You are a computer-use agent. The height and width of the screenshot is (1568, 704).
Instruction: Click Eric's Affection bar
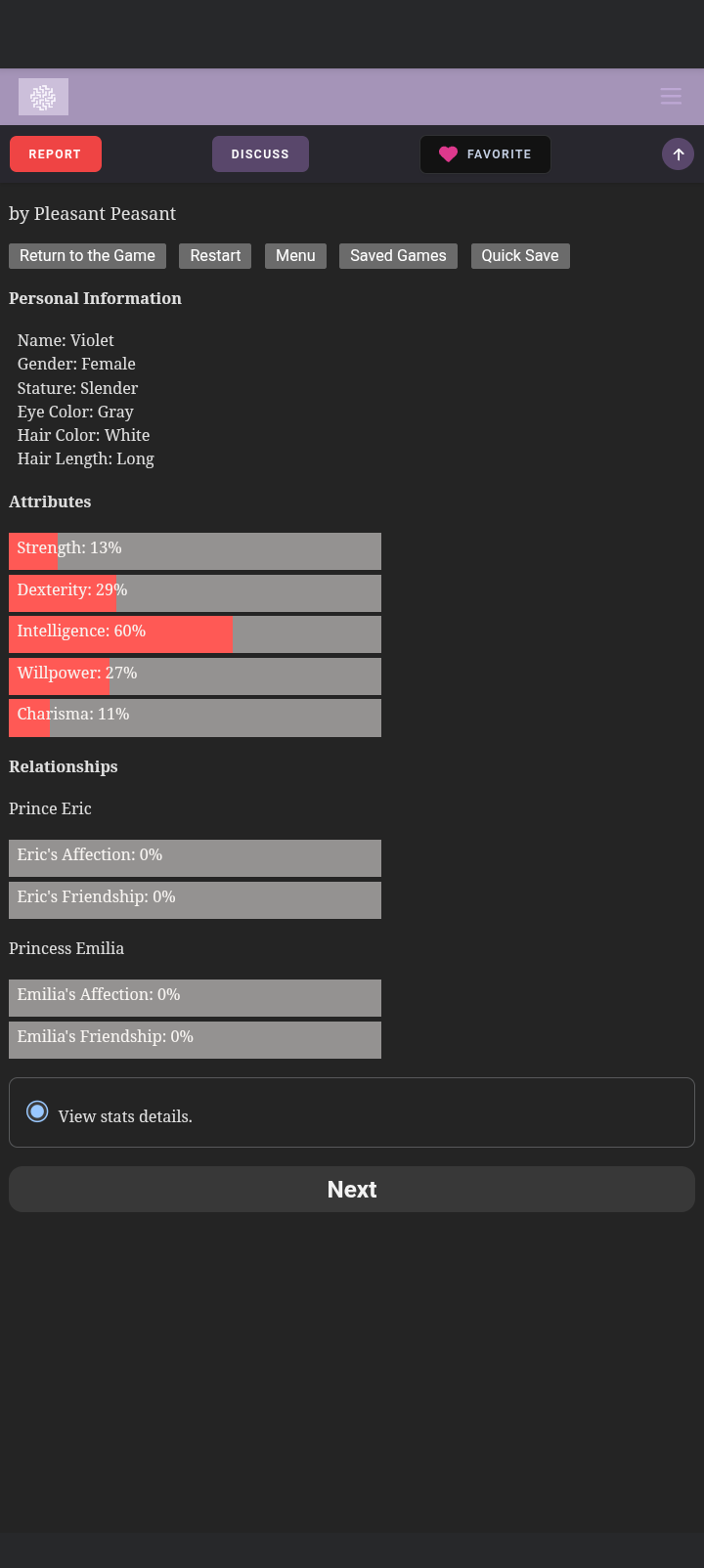coord(195,858)
